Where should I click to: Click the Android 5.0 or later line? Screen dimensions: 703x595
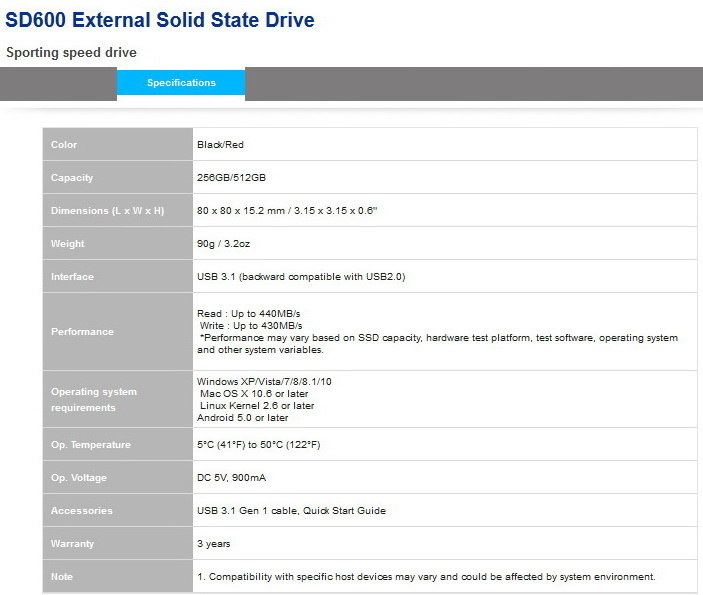click(x=242, y=418)
